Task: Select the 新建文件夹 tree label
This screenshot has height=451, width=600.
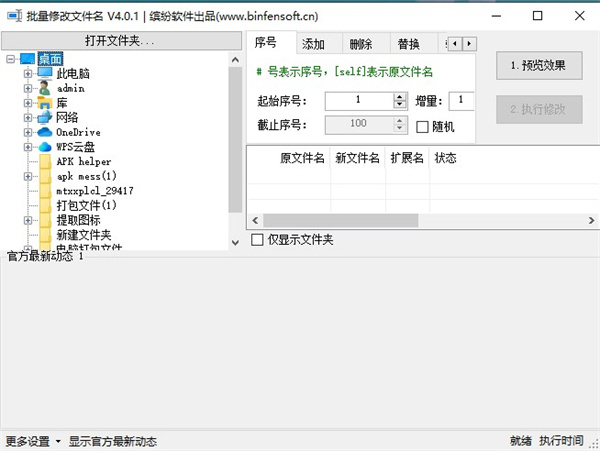Action: tap(84, 234)
